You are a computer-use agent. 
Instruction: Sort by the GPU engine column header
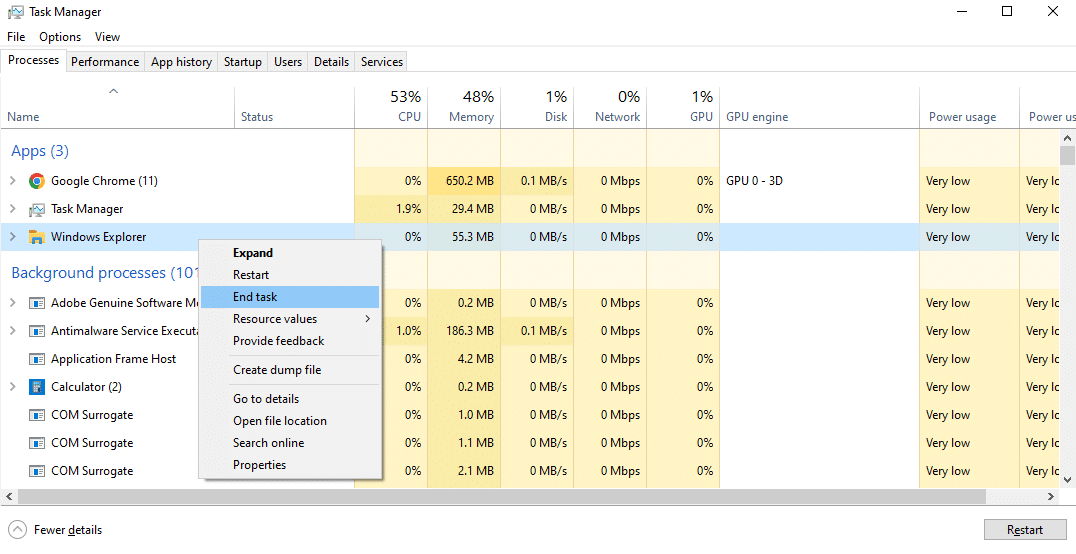(x=819, y=108)
